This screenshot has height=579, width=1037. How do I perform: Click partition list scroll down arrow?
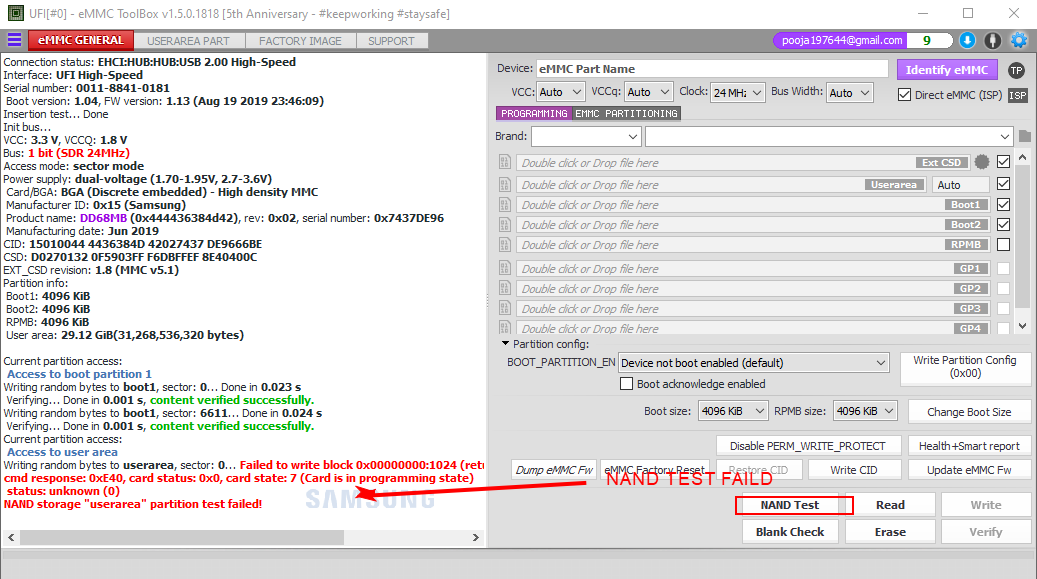(x=1022, y=326)
